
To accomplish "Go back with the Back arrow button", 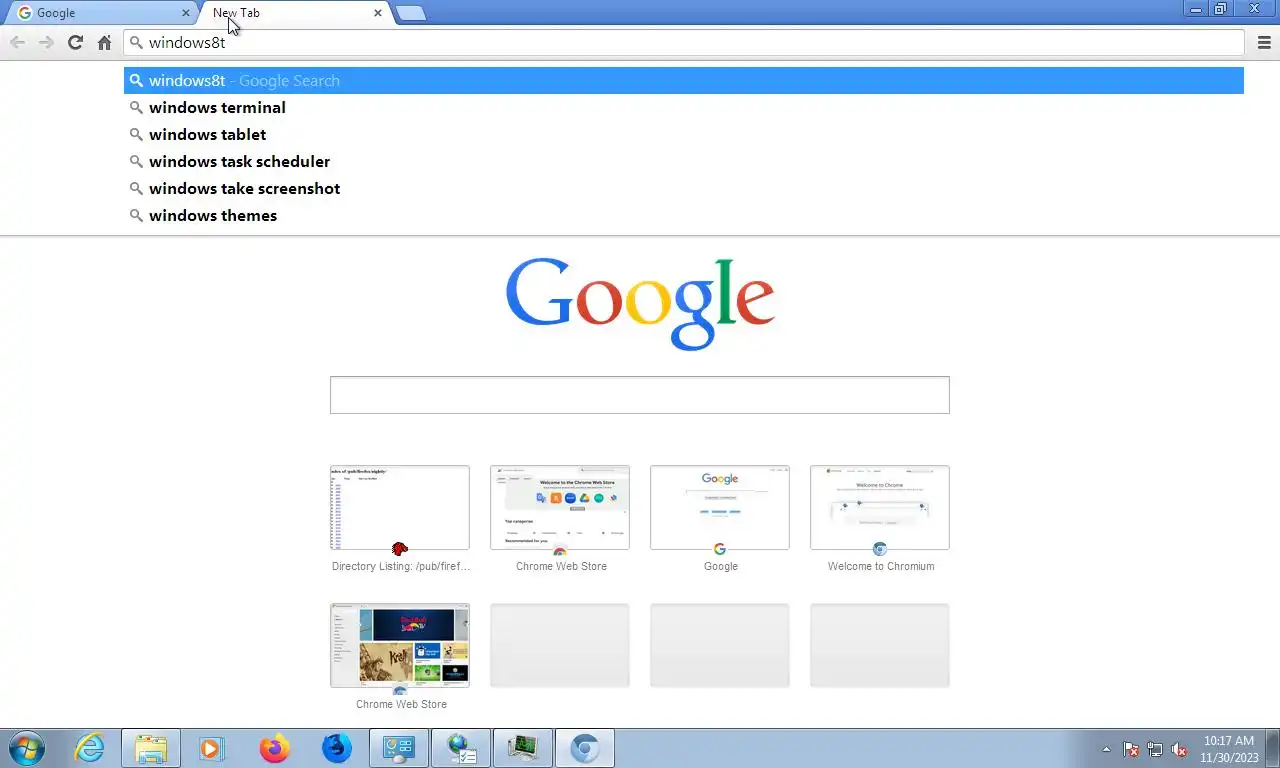I will click(17, 42).
